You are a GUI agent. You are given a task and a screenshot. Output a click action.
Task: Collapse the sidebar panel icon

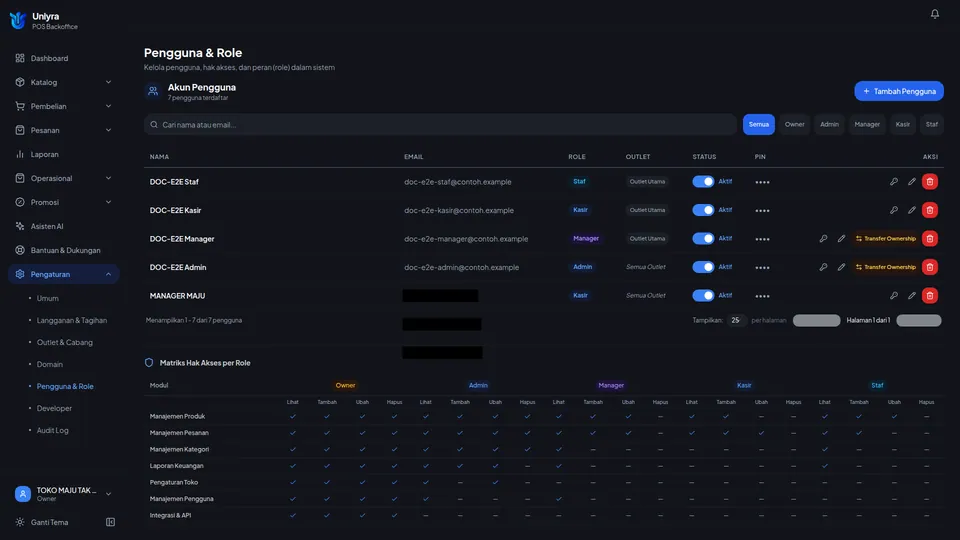click(110, 522)
